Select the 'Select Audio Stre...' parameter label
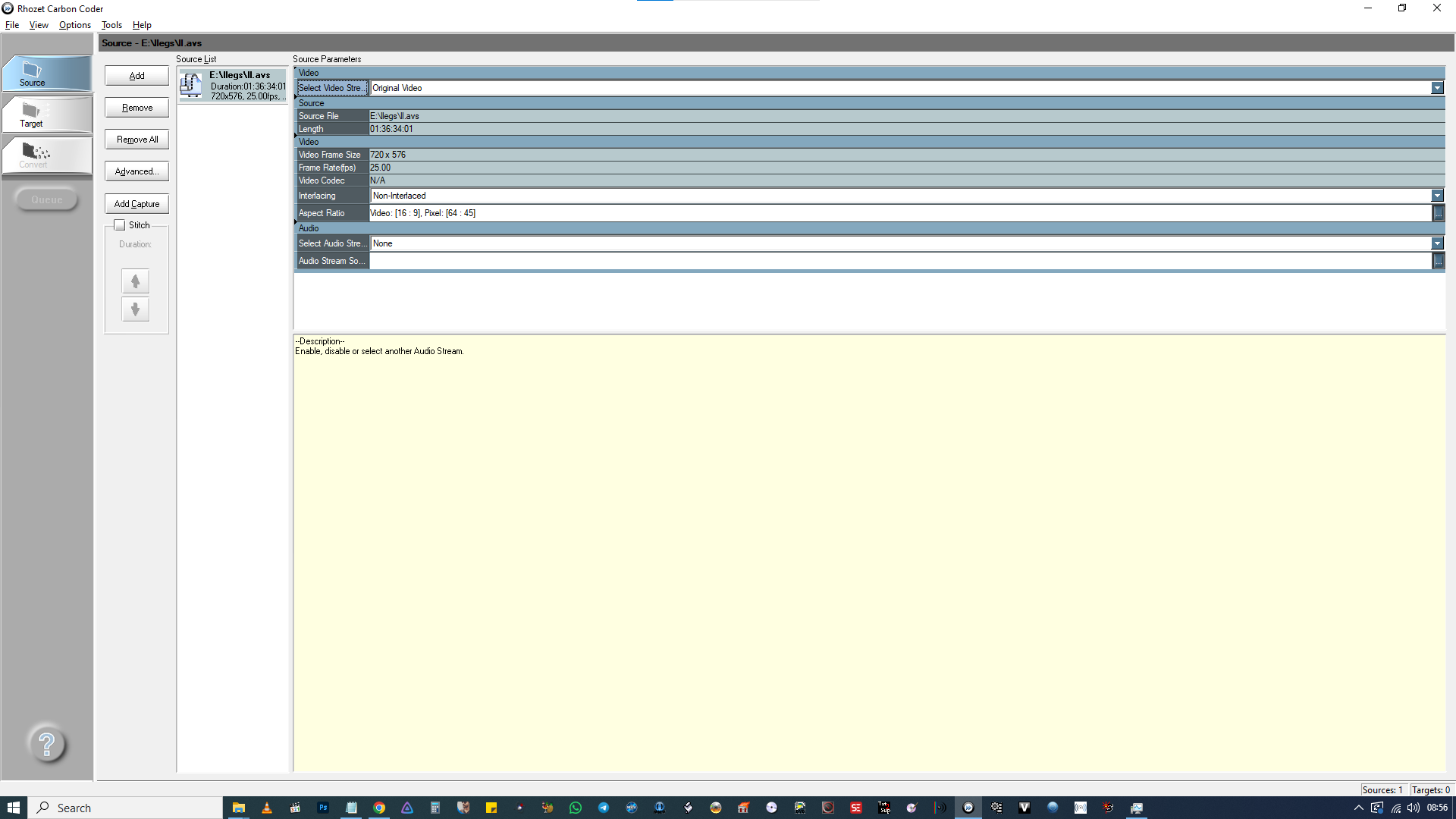Image resolution: width=1456 pixels, height=819 pixels. pos(332,243)
